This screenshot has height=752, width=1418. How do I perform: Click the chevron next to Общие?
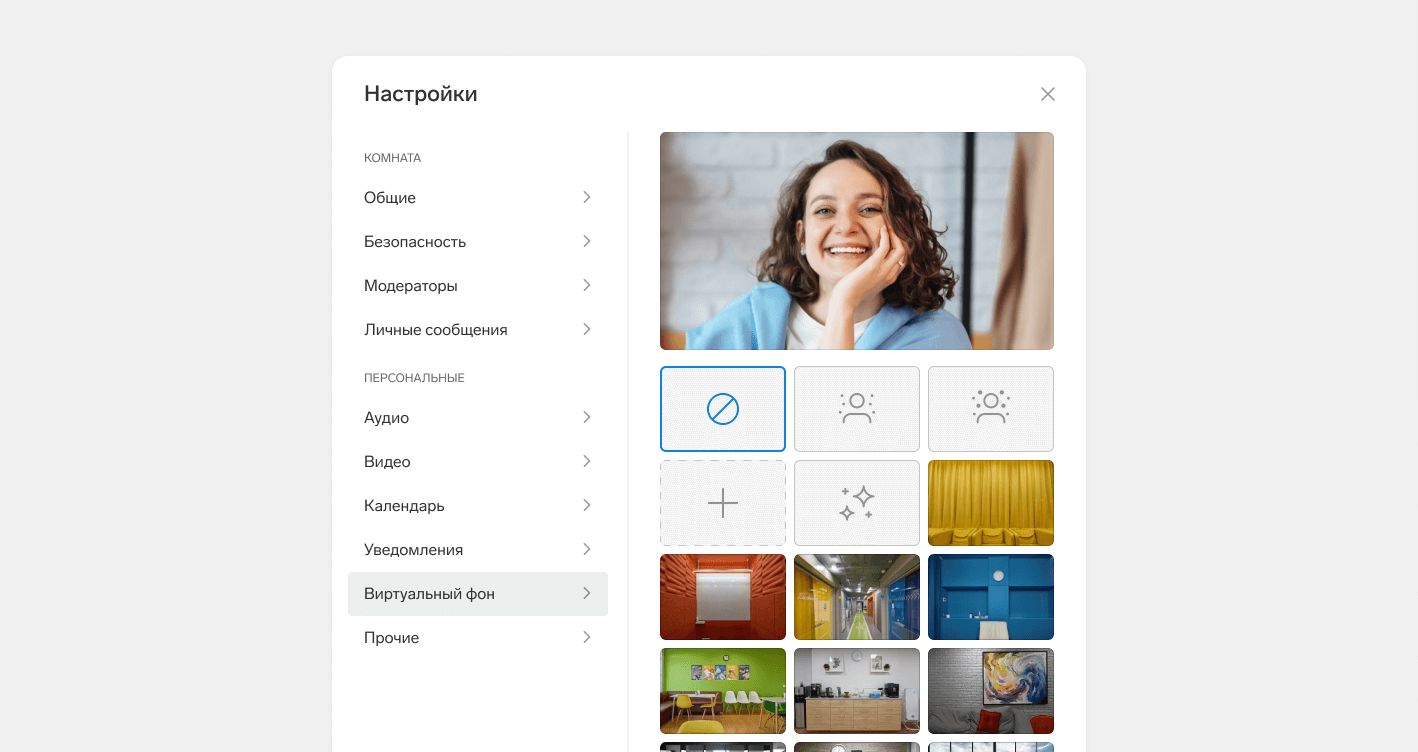587,197
